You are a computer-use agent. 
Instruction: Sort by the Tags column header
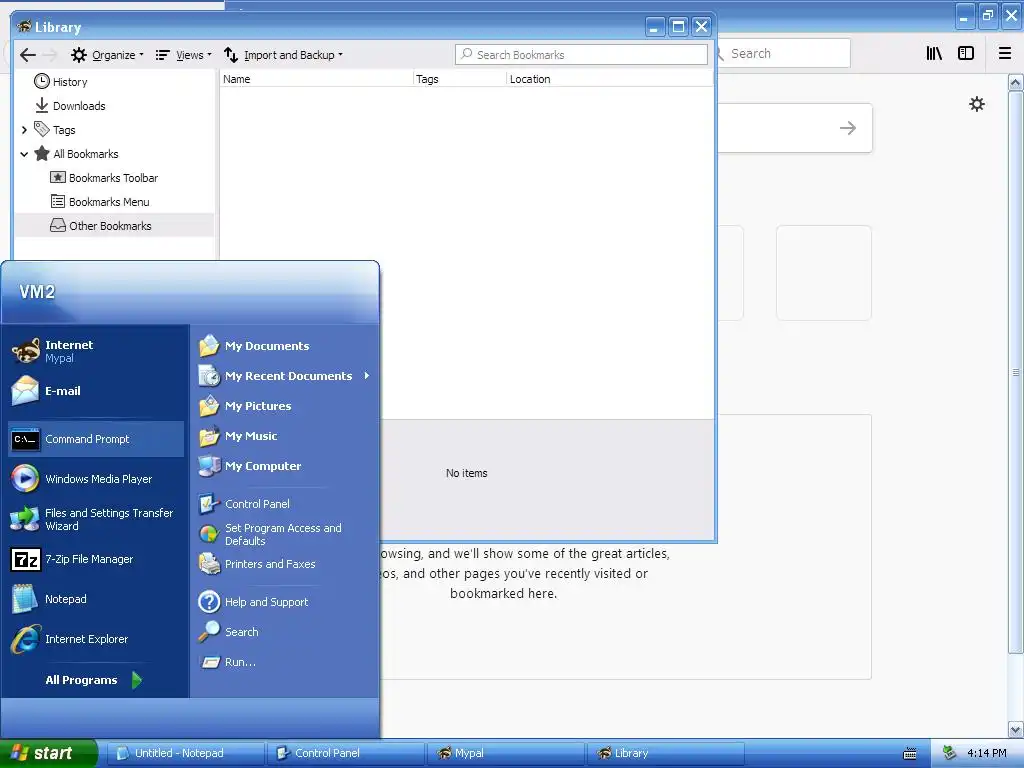click(460, 79)
